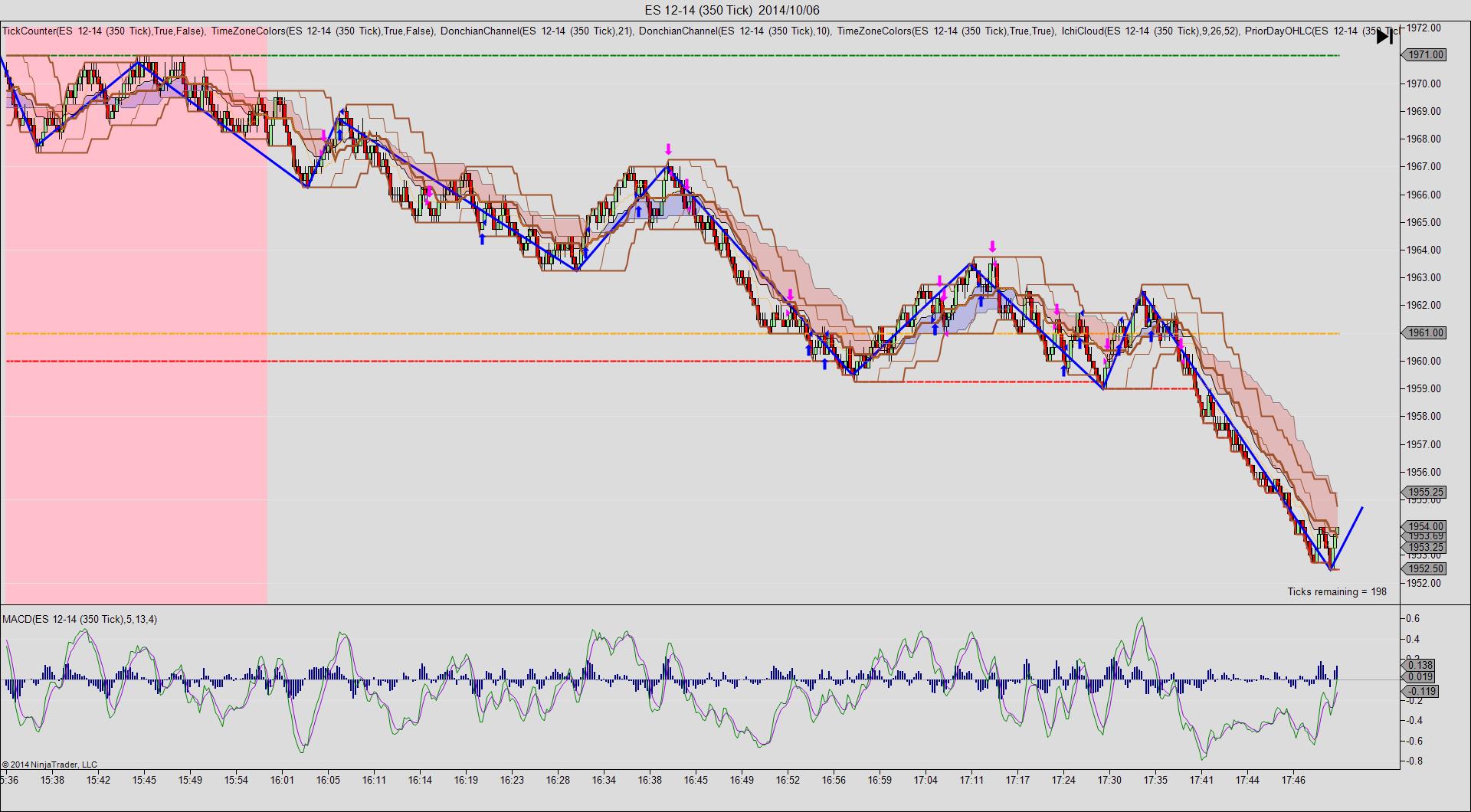Click the 17:11 time axis label

tap(971, 781)
